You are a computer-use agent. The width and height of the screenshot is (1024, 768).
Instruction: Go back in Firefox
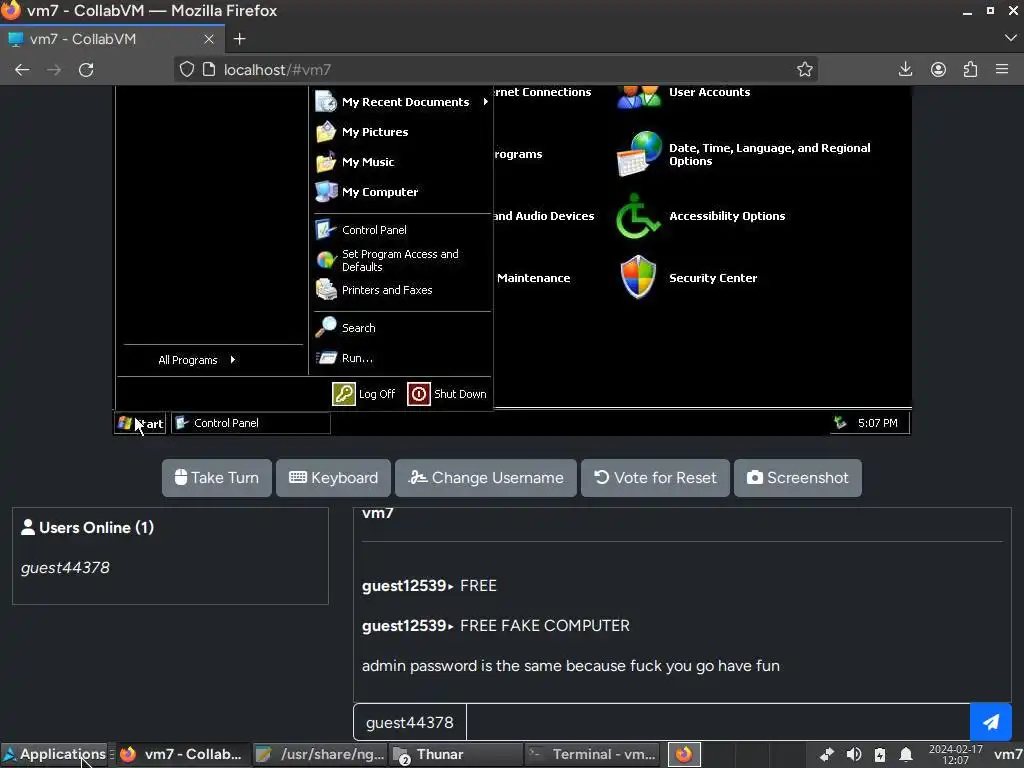22,70
